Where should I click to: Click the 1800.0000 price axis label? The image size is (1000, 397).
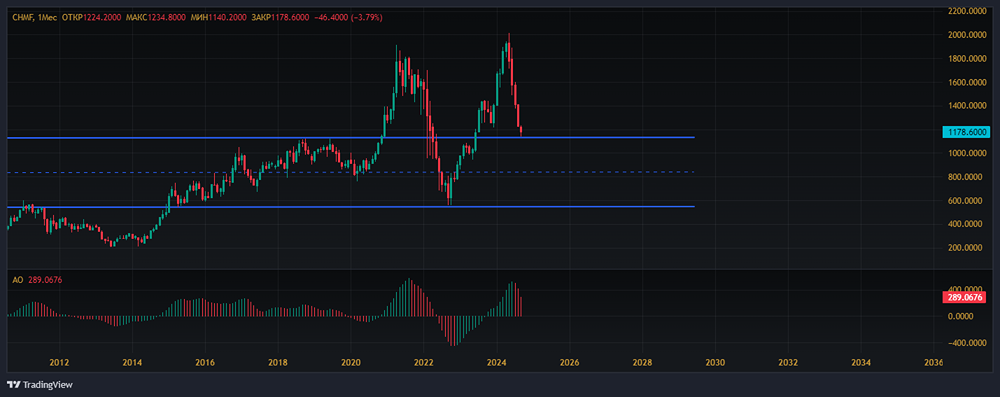pos(967,59)
